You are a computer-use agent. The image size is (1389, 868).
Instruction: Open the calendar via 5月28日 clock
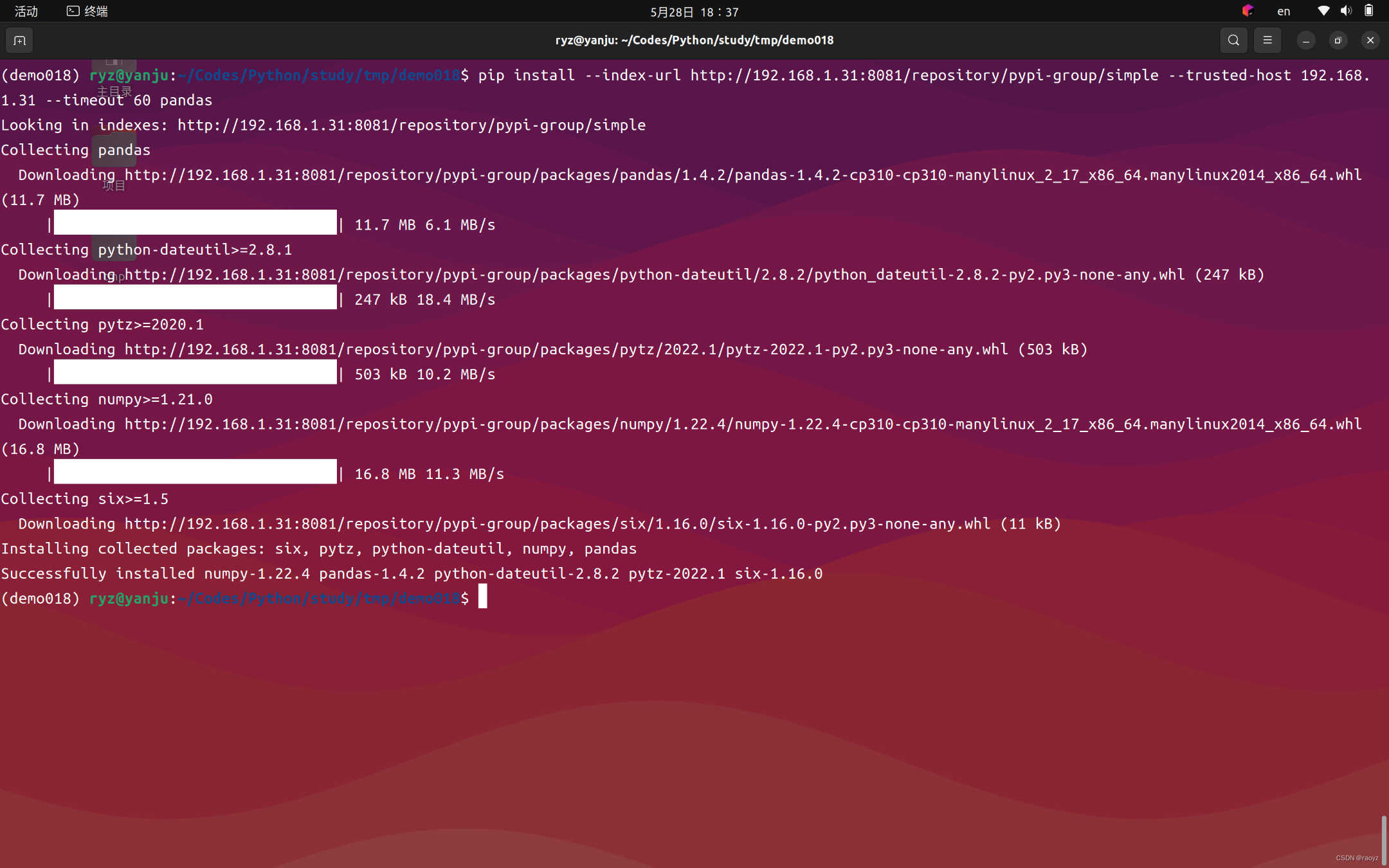pos(693,12)
